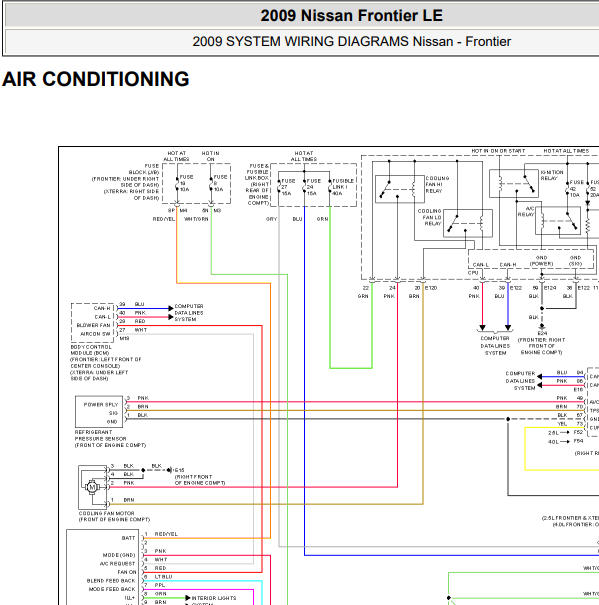The image size is (599, 605).
Task: Select the "FUSE & FUSIBLE LINK BOX" label
Action: (257, 172)
